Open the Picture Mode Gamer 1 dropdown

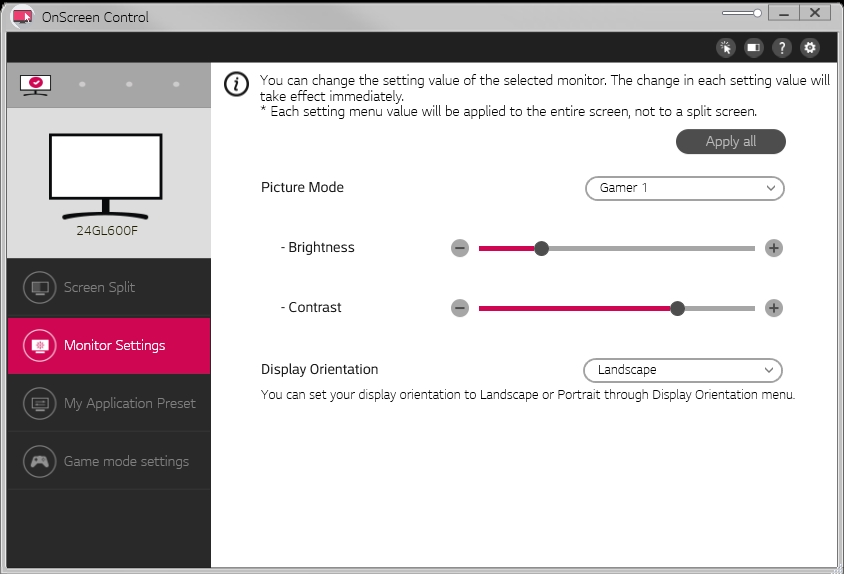(685, 188)
